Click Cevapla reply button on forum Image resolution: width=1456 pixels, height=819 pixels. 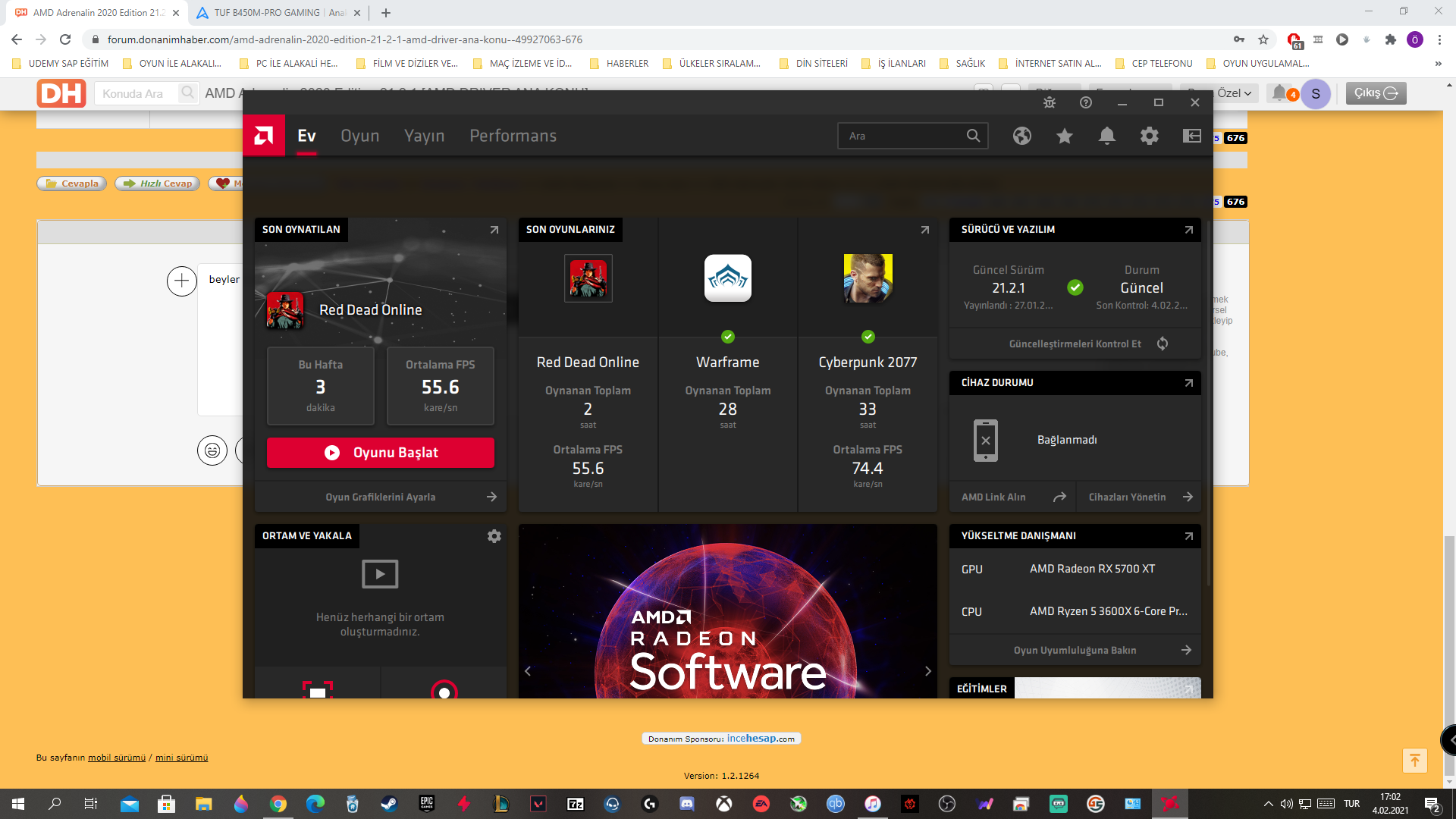click(72, 184)
